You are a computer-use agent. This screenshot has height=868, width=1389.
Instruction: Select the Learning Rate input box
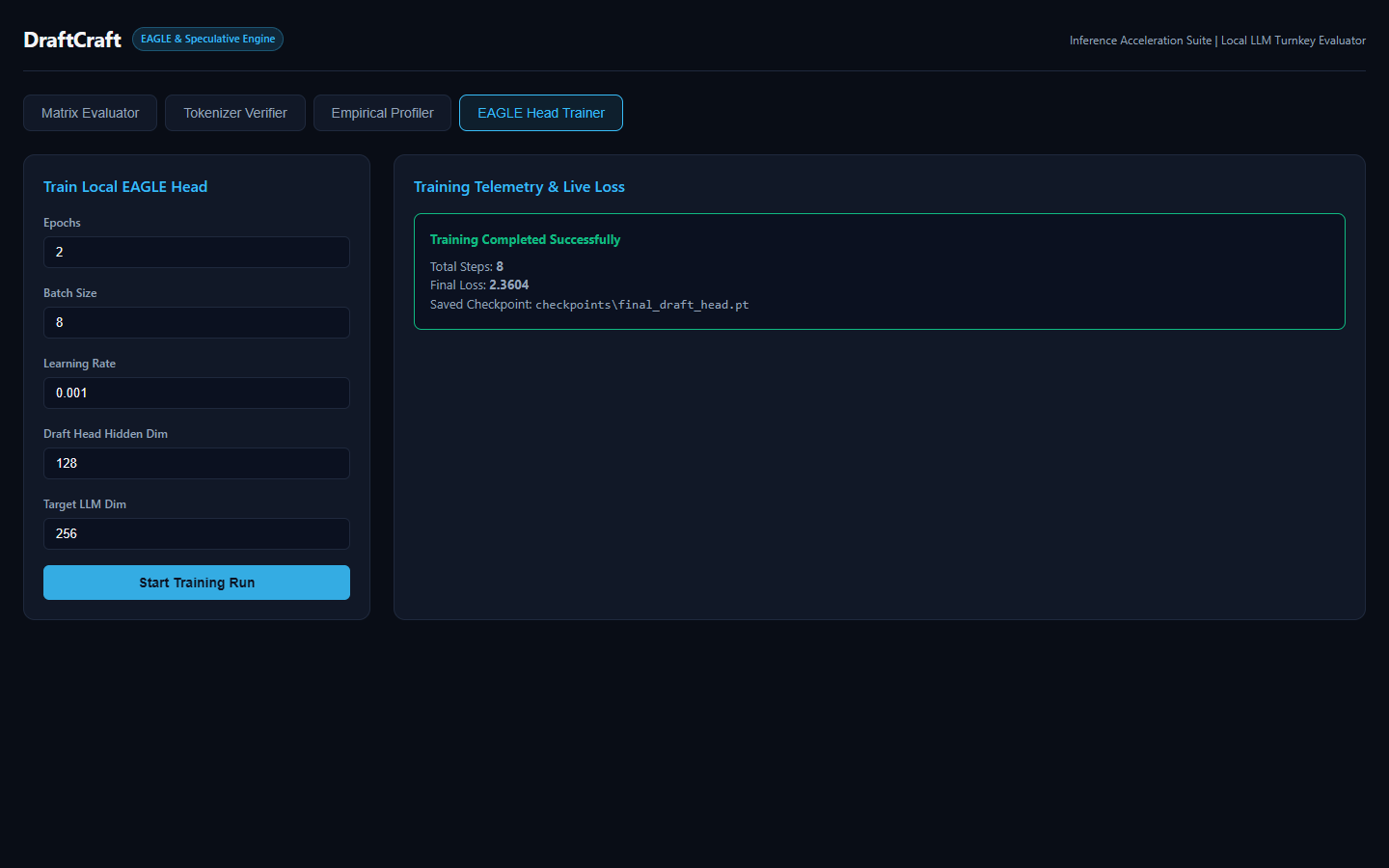pyautogui.click(x=197, y=393)
